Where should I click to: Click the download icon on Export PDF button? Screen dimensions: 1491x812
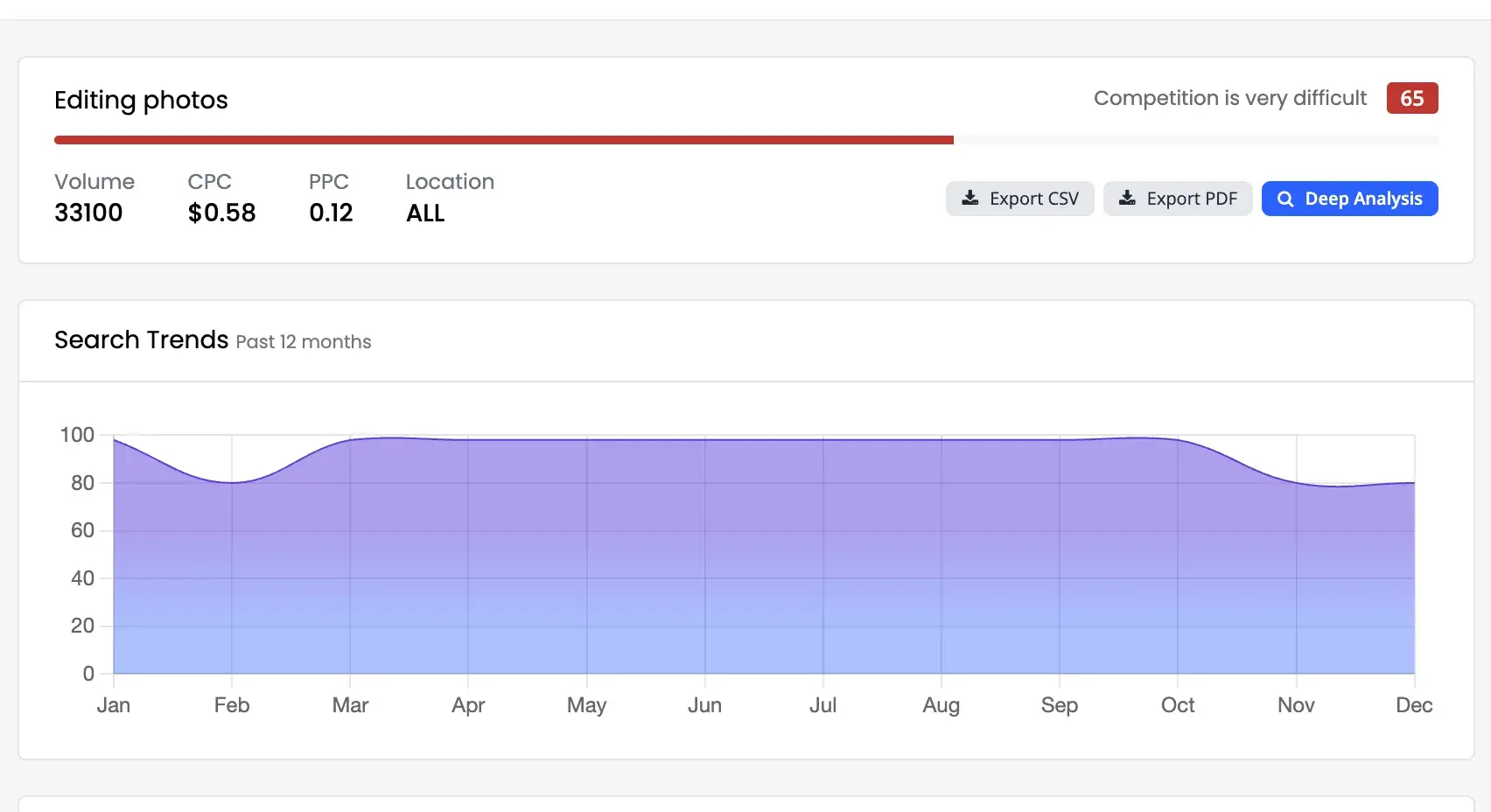pos(1127,199)
